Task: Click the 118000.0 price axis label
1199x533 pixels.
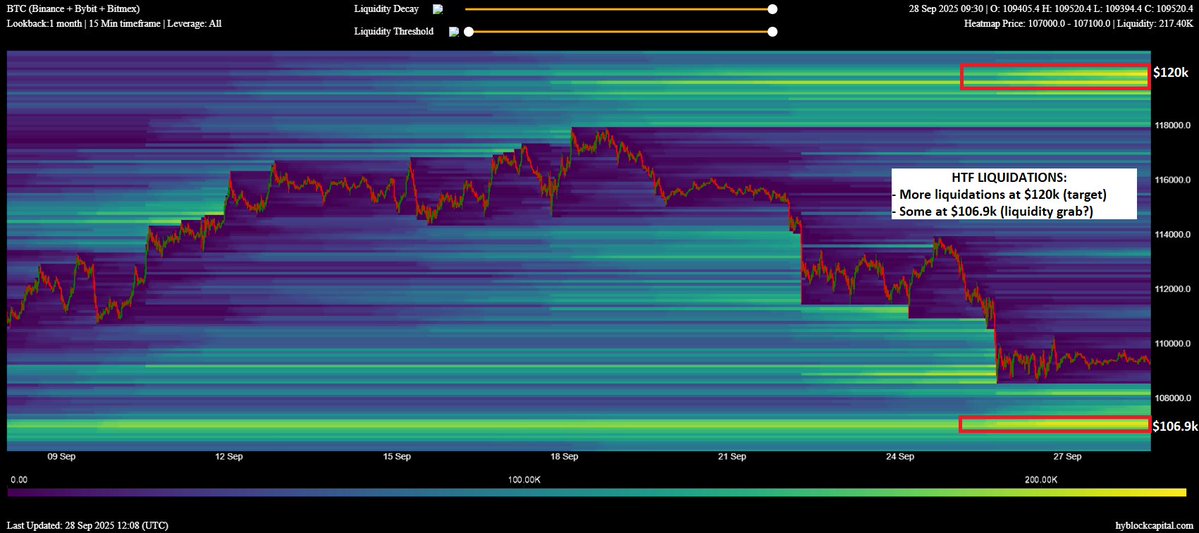Action: (x=1174, y=126)
